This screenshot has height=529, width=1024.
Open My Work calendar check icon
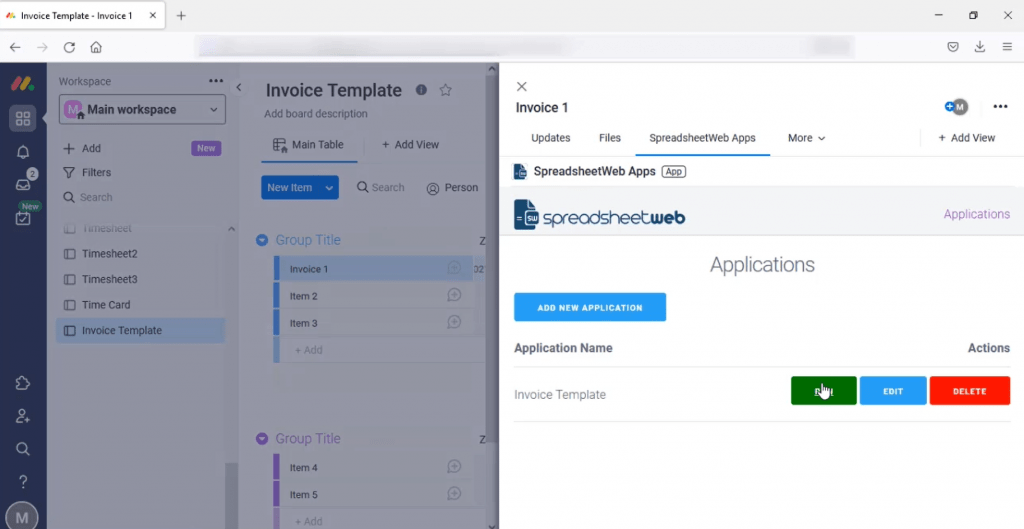(x=23, y=218)
